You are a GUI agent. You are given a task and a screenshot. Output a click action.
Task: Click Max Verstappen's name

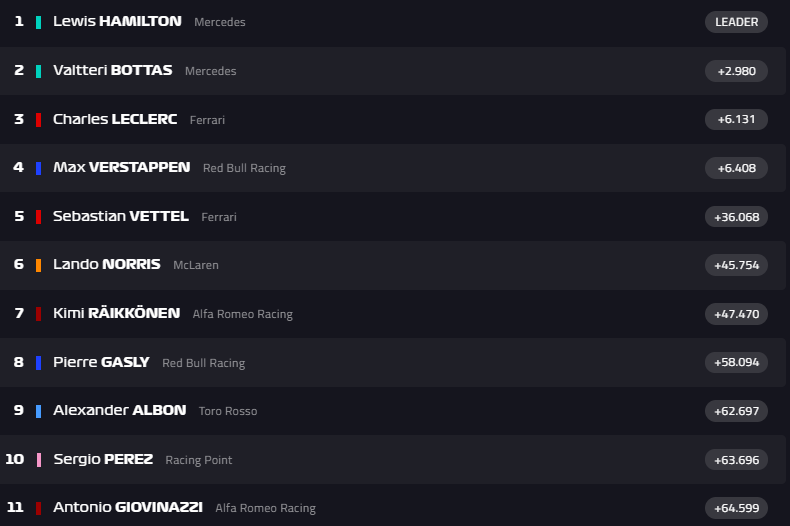click(121, 167)
